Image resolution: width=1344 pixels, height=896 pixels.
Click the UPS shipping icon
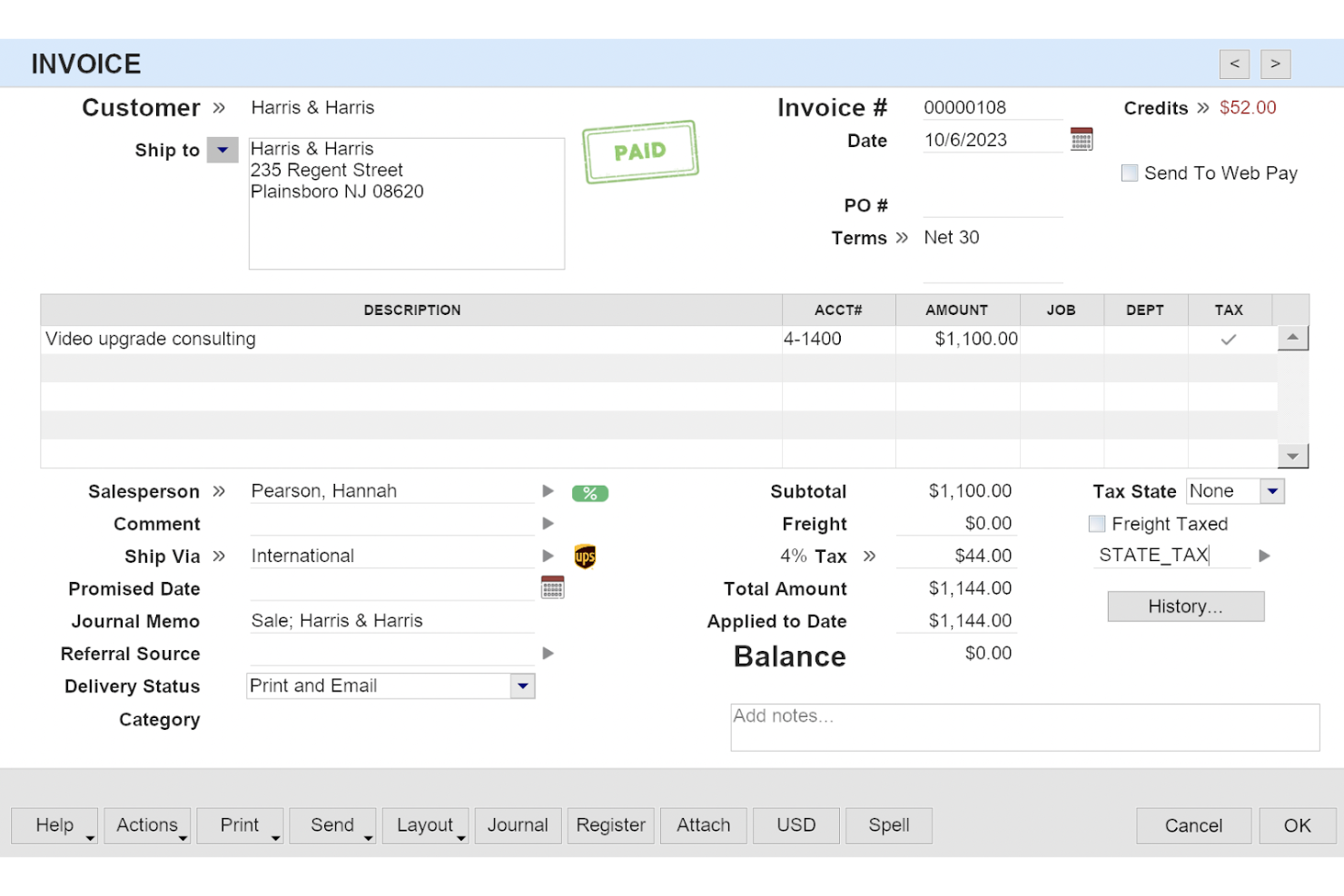tap(585, 556)
